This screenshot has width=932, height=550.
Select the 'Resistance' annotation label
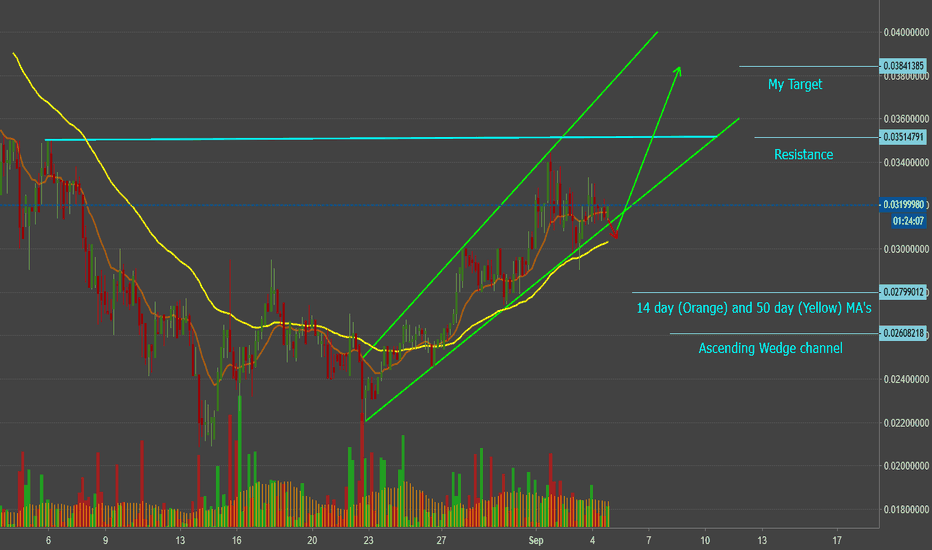click(803, 155)
